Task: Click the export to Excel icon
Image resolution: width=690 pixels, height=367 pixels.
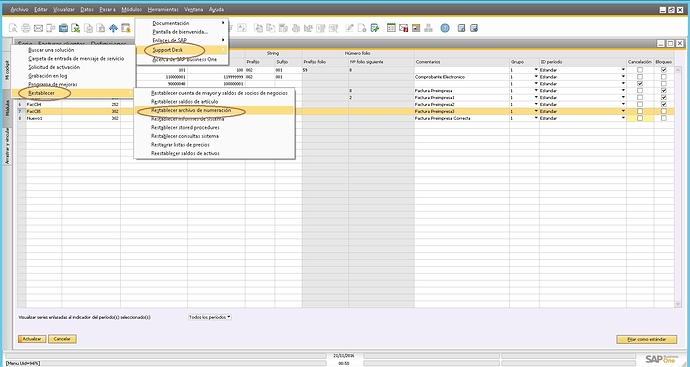Action: click(x=76, y=28)
